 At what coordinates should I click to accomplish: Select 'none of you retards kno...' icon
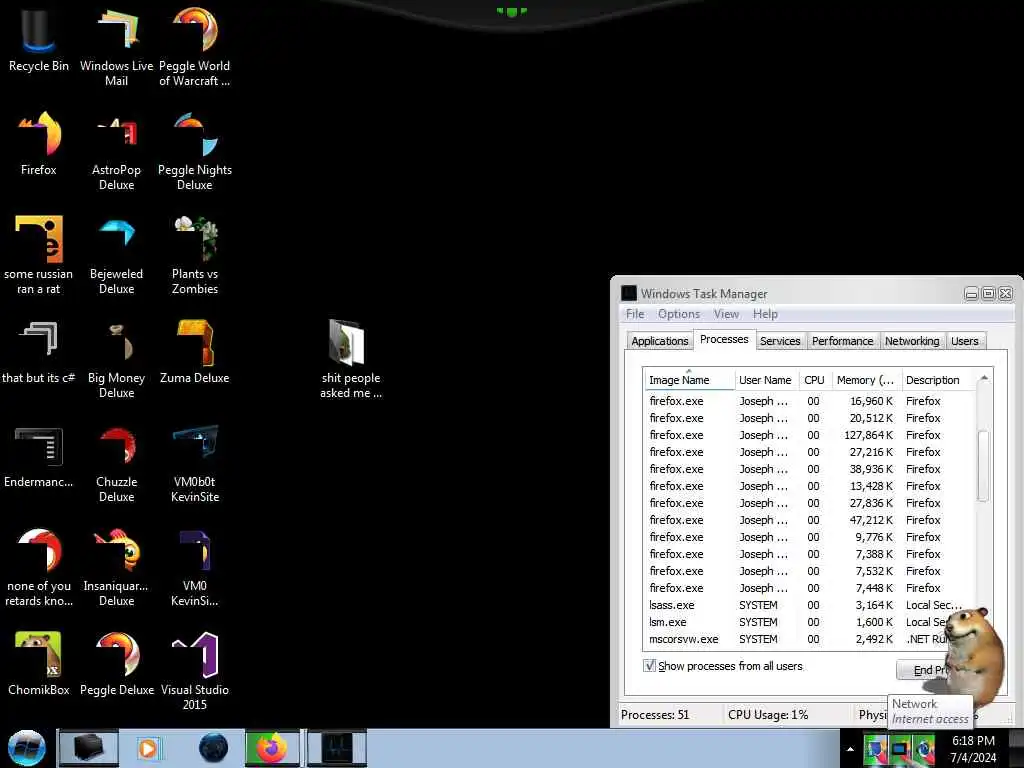tap(39, 567)
